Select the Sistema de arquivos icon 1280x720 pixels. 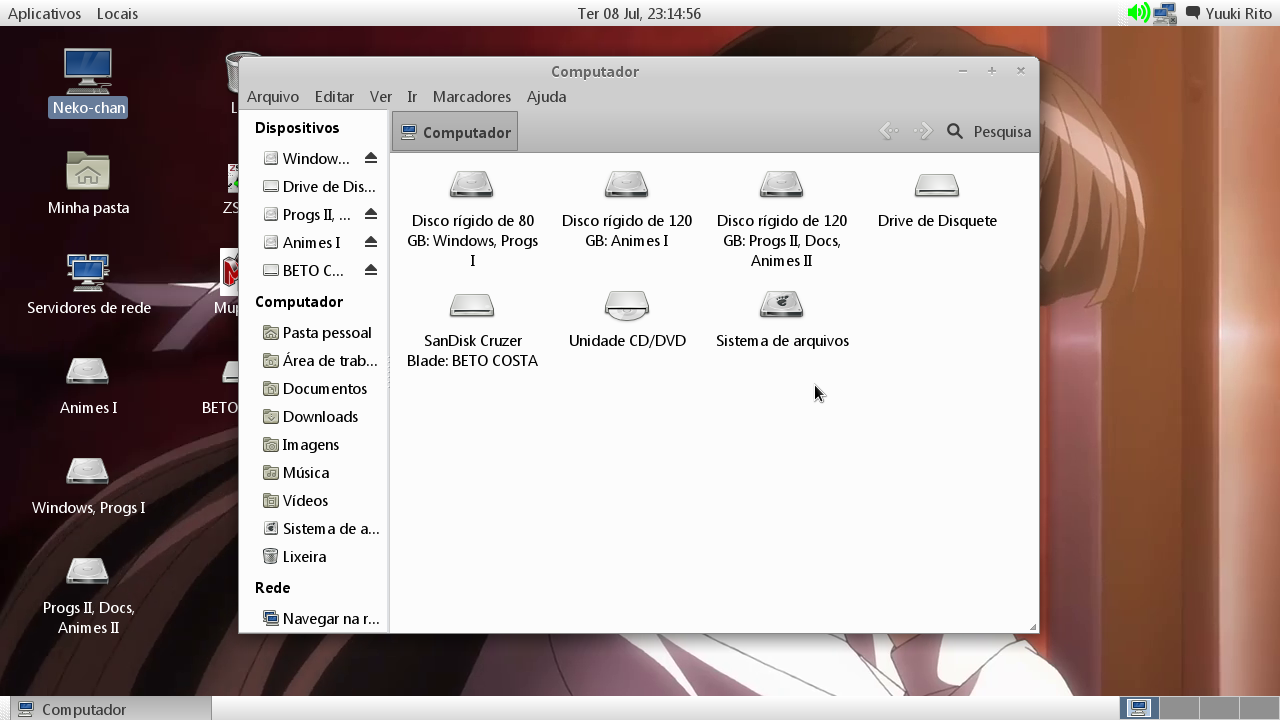782,304
